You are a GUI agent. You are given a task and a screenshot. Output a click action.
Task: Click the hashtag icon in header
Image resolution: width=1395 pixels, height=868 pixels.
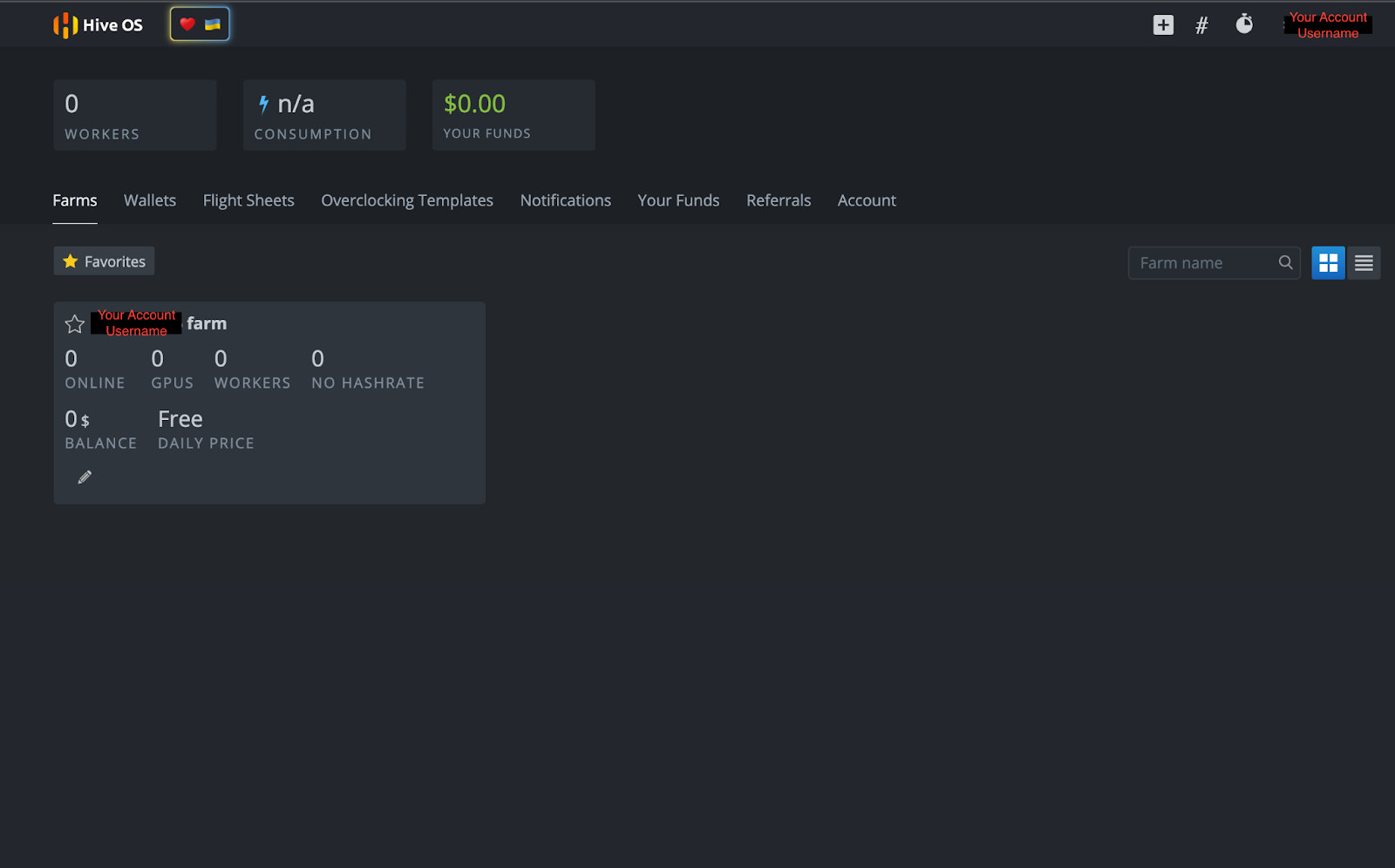point(1201,25)
